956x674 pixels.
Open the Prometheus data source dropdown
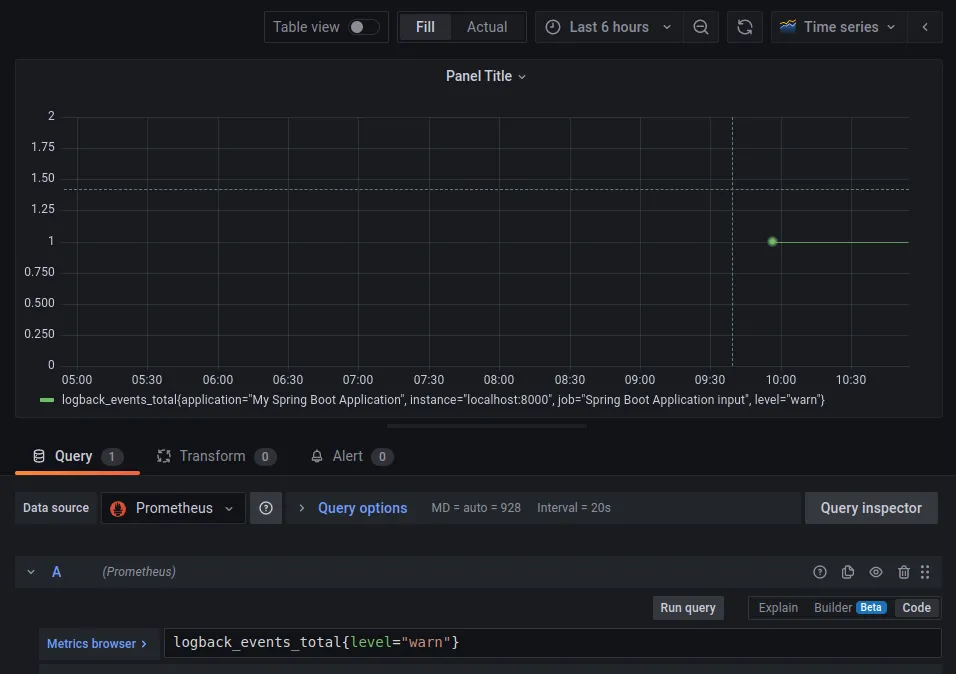(173, 508)
